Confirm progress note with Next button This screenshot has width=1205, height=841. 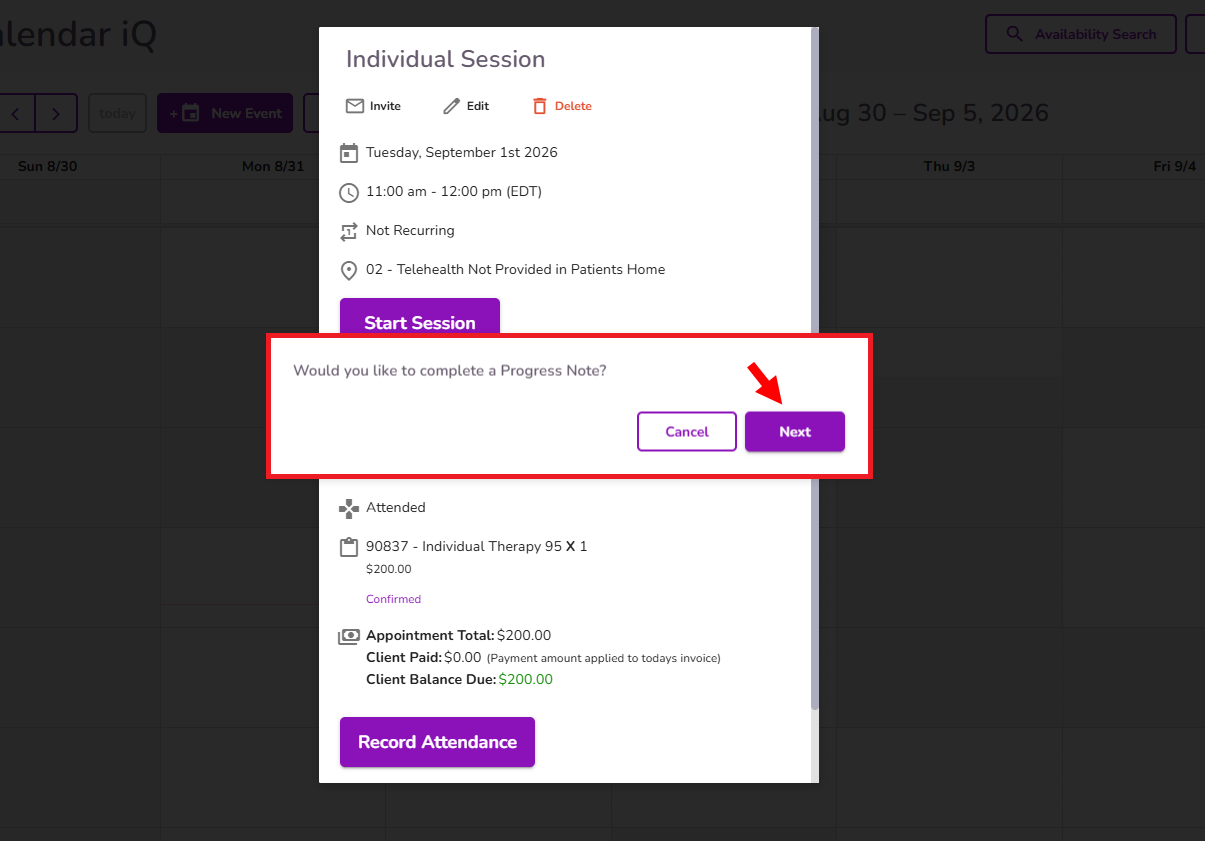pos(795,432)
